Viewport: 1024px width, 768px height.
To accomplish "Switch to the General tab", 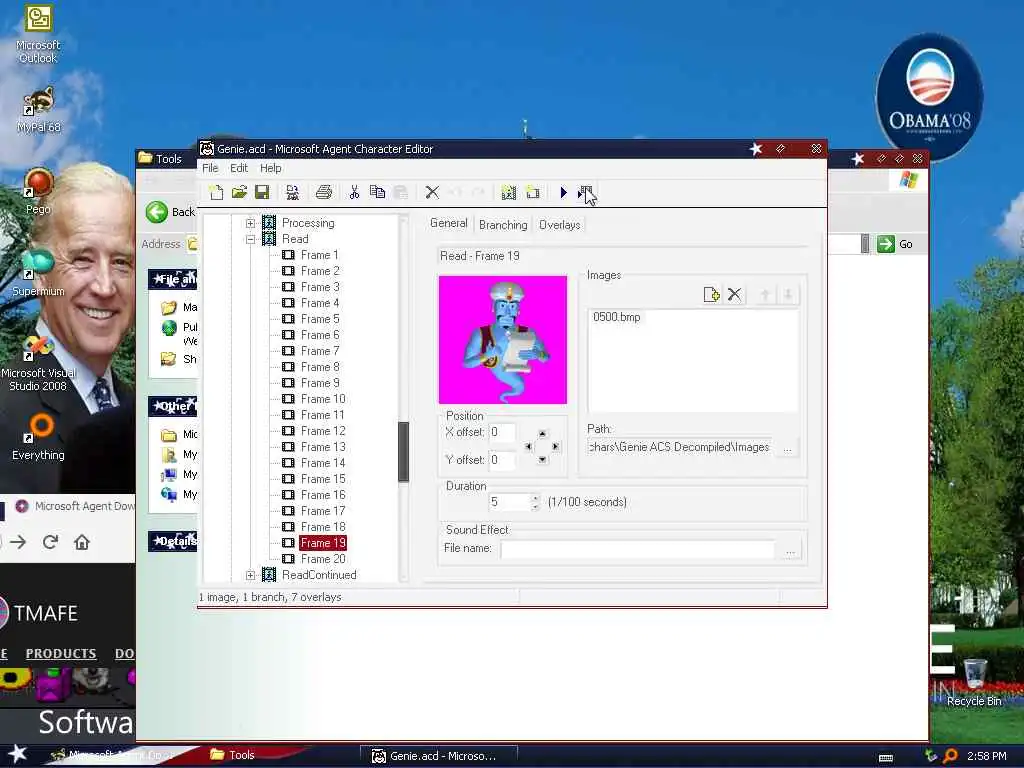I will point(449,223).
